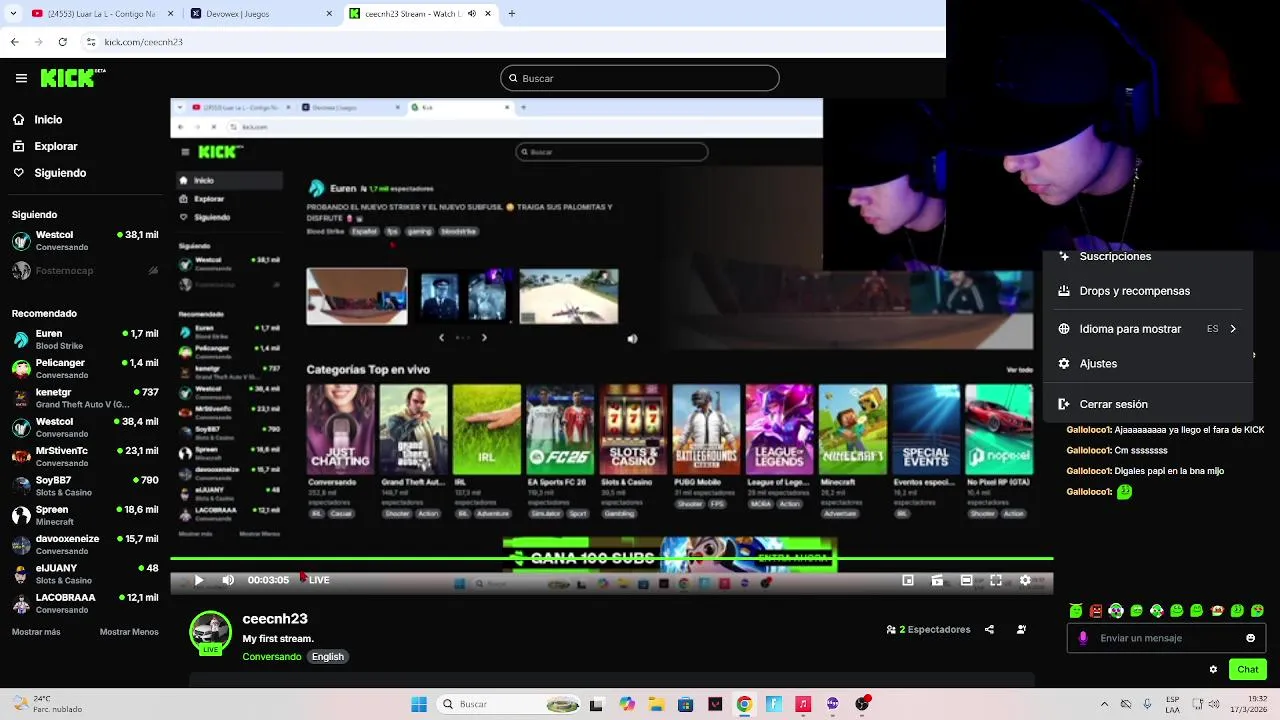The height and width of the screenshot is (720, 1280).
Task: Play or pause the stream player
Action: [199, 580]
